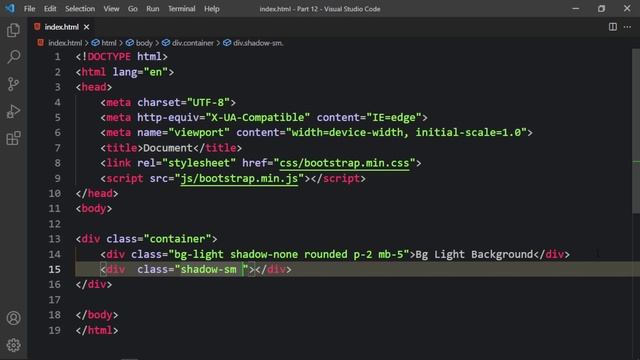This screenshot has width=640, height=360.
Task: Click index.html in the breadcrumb
Action: [65, 43]
